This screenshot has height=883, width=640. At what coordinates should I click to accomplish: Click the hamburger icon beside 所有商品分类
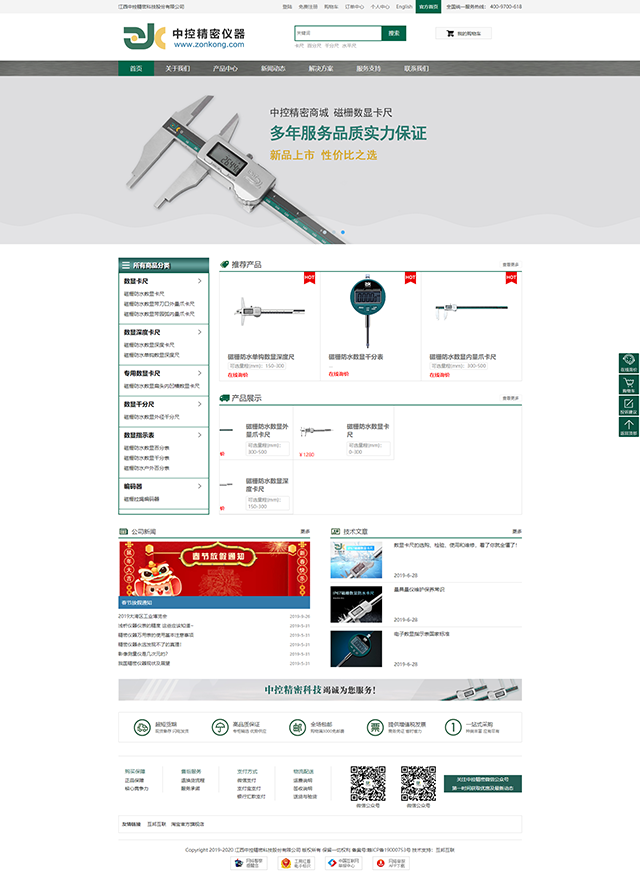point(125,266)
